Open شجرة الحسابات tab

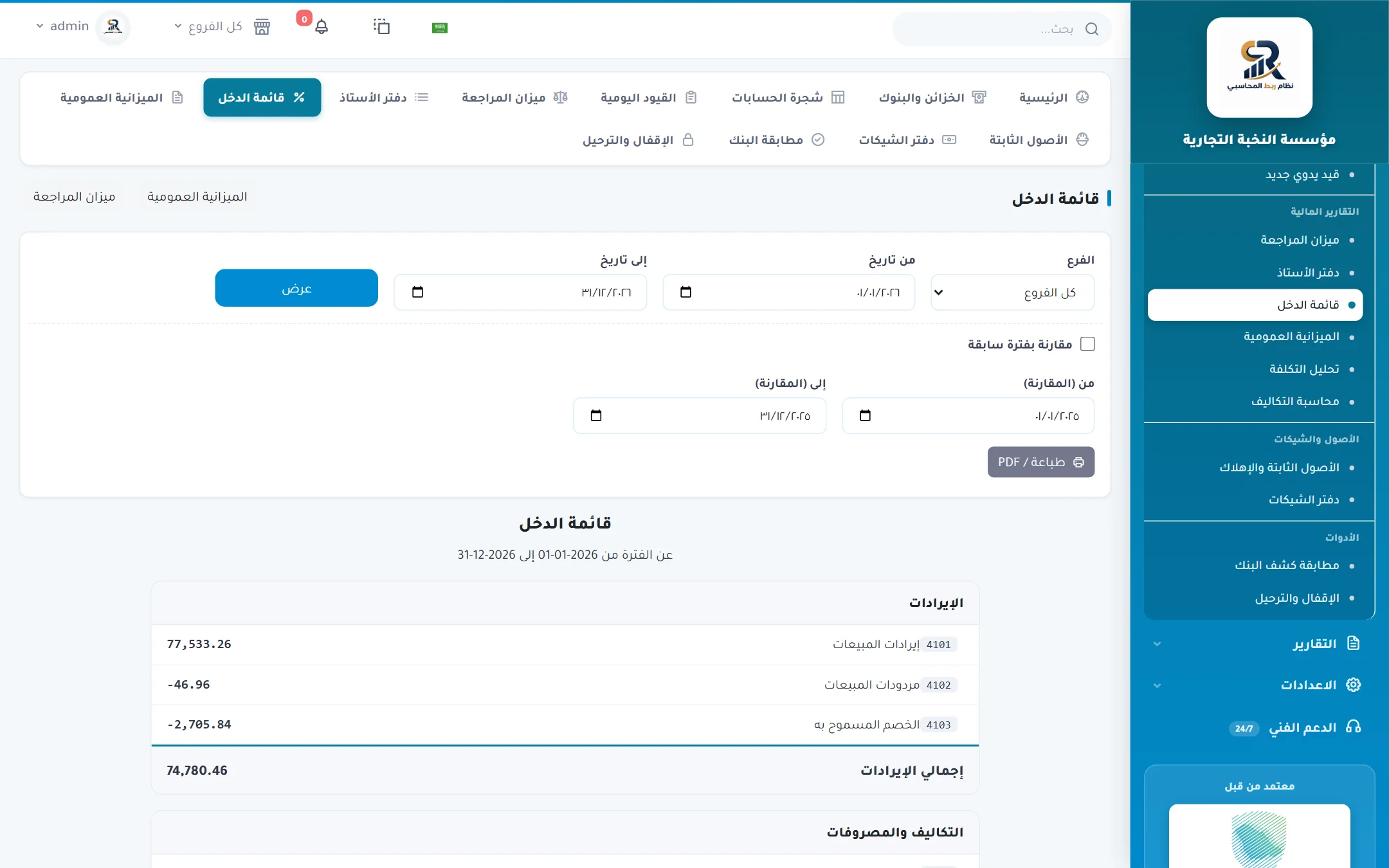pyautogui.click(x=788, y=98)
